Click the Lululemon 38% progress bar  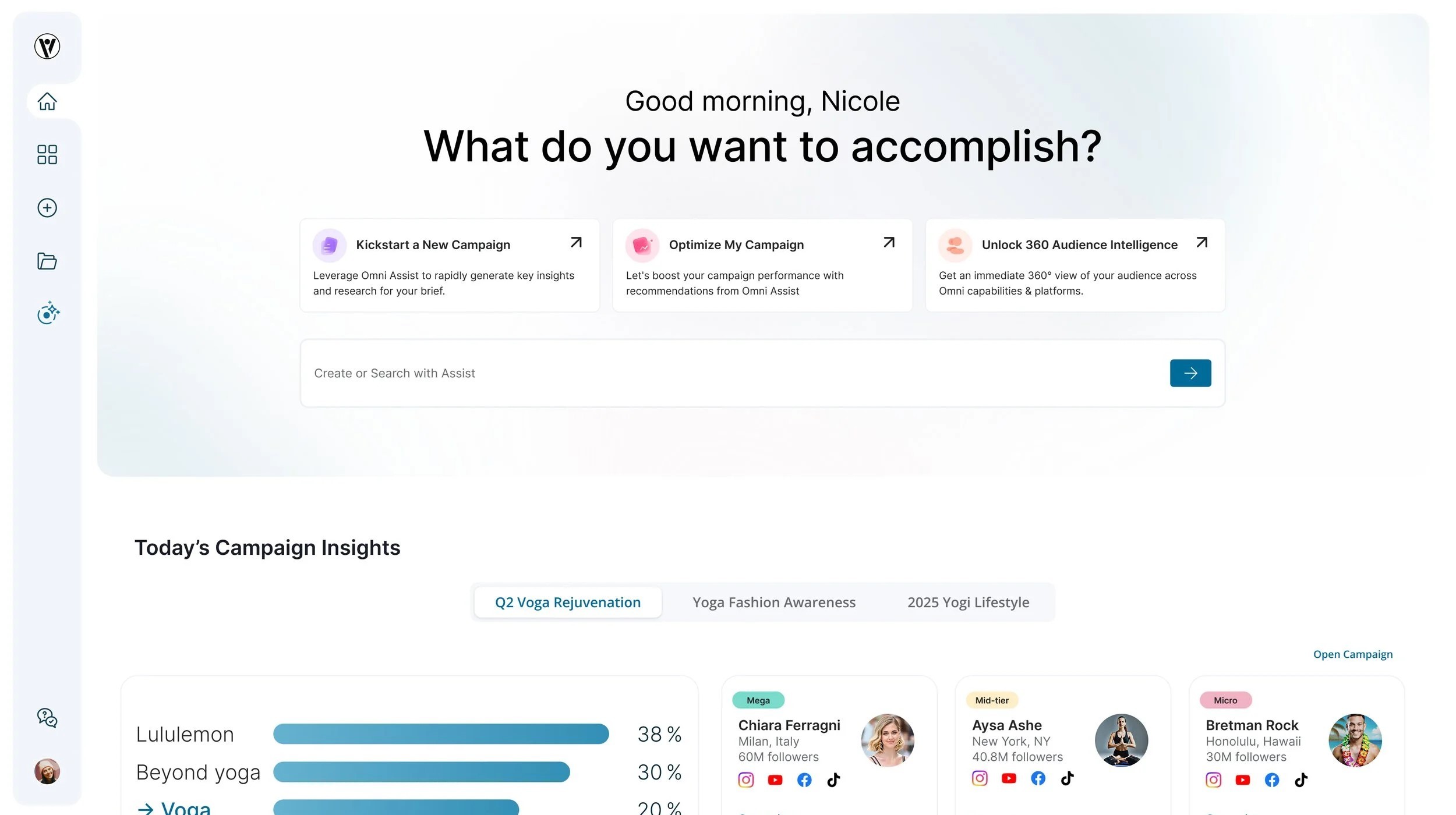pyautogui.click(x=440, y=733)
